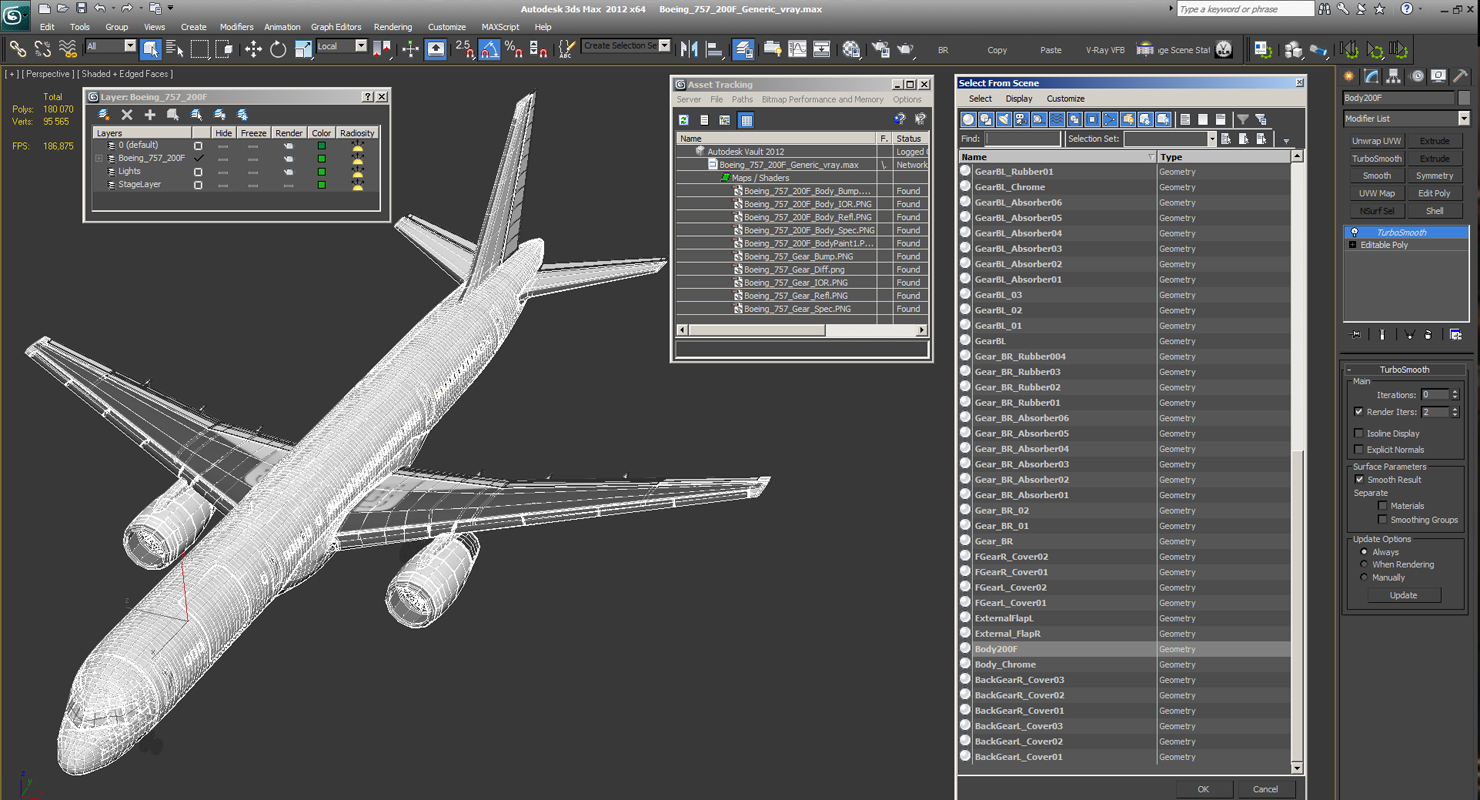Enable Isoline Display checkbox

(1359, 434)
